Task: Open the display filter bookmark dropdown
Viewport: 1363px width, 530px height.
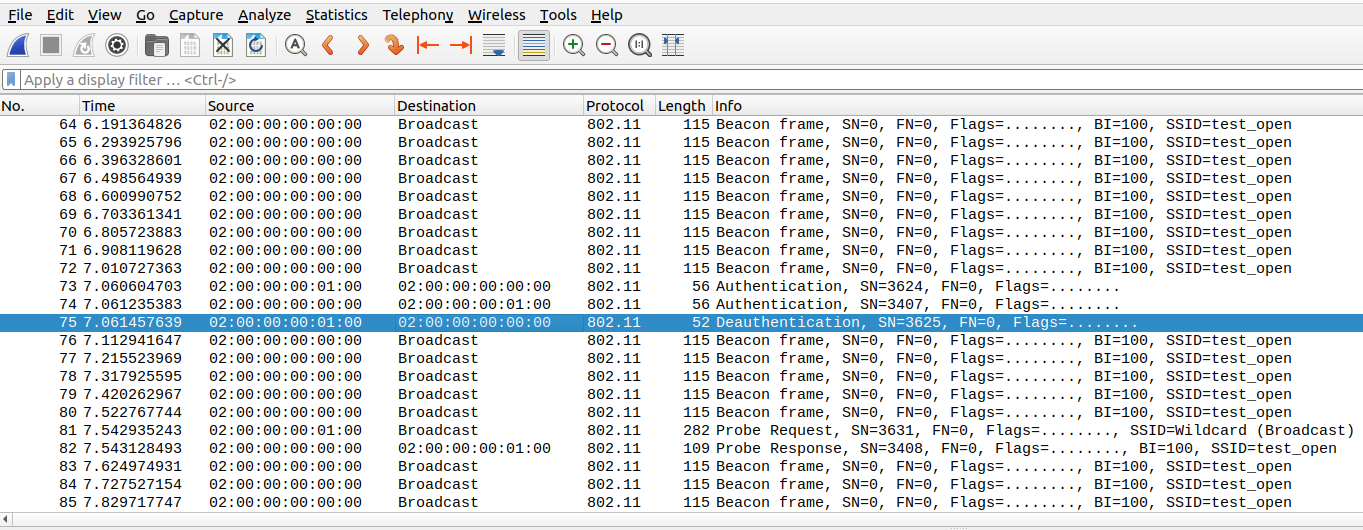Action: [11, 79]
